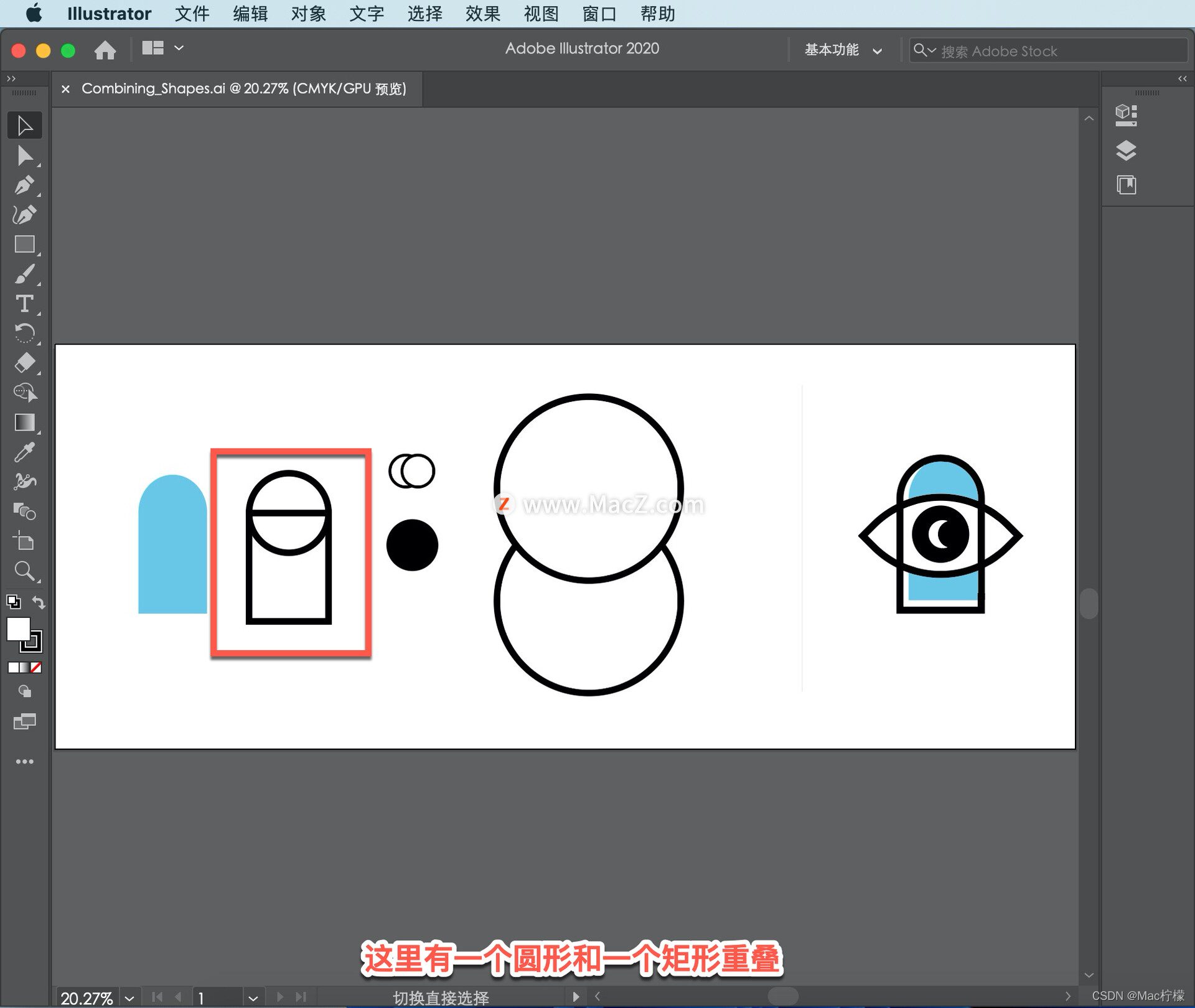Choose the Rectangle tool
This screenshot has height=1008, width=1195.
[25, 245]
